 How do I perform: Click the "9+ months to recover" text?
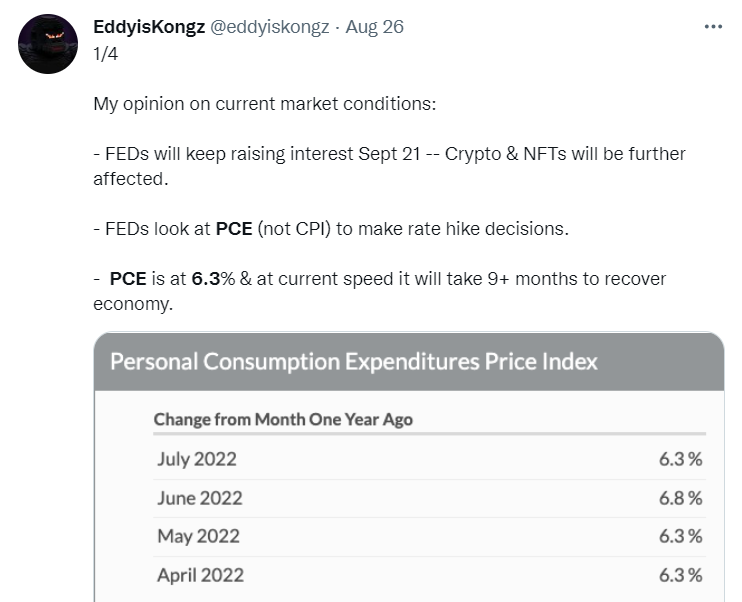pos(544,278)
